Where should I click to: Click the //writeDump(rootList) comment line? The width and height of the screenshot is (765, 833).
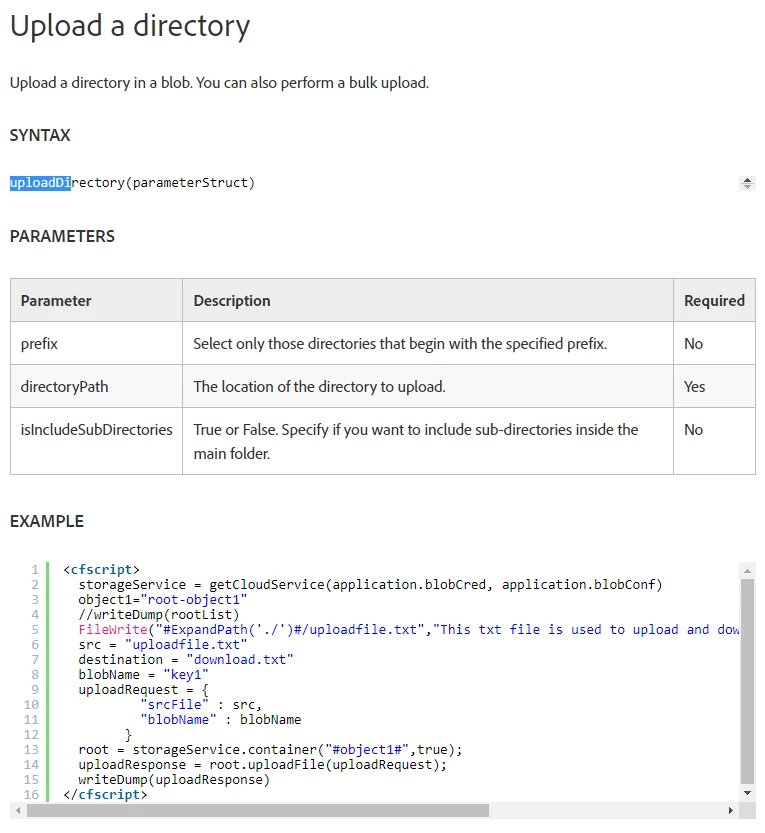159,615
